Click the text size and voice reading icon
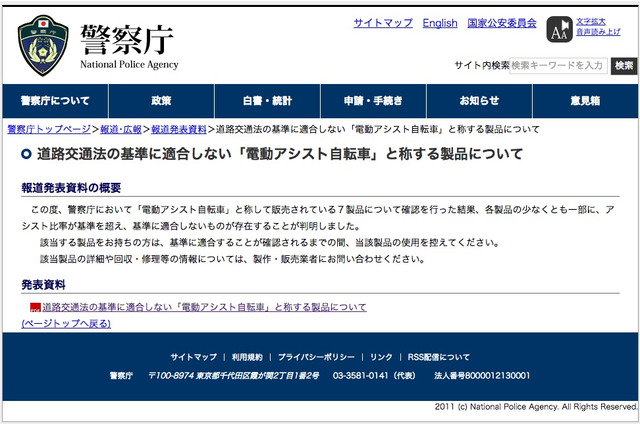The width and height of the screenshot is (640, 426). click(x=560, y=31)
